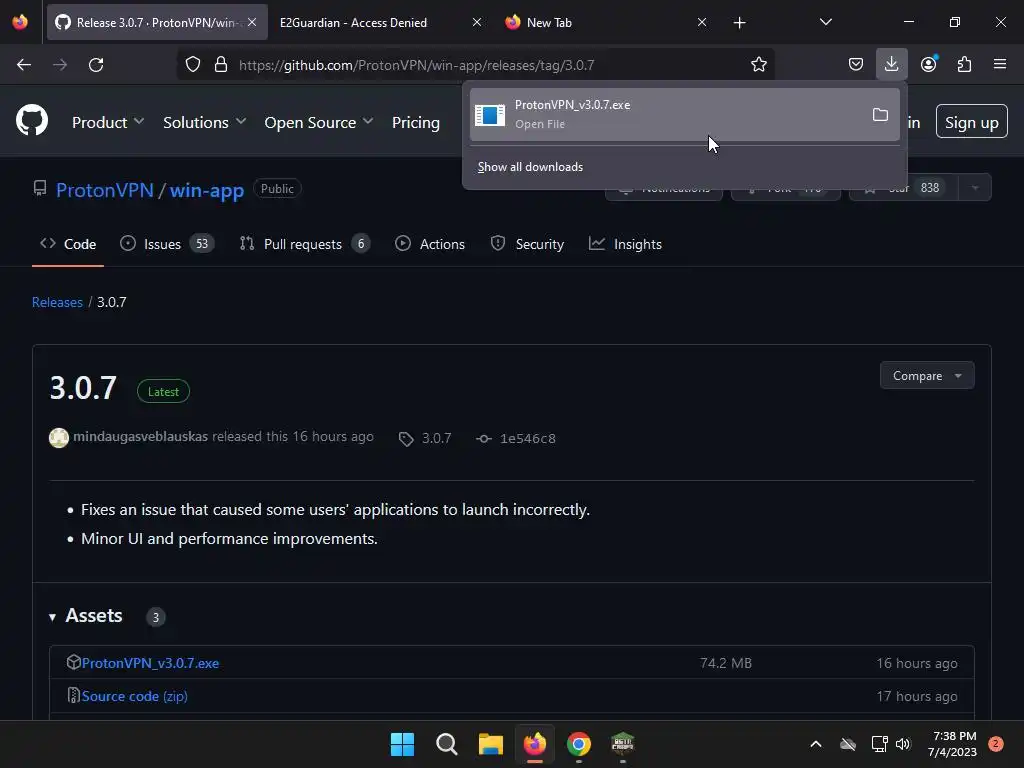Show ProtonVPN download in folder
This screenshot has width=1024, height=768.
coord(880,115)
